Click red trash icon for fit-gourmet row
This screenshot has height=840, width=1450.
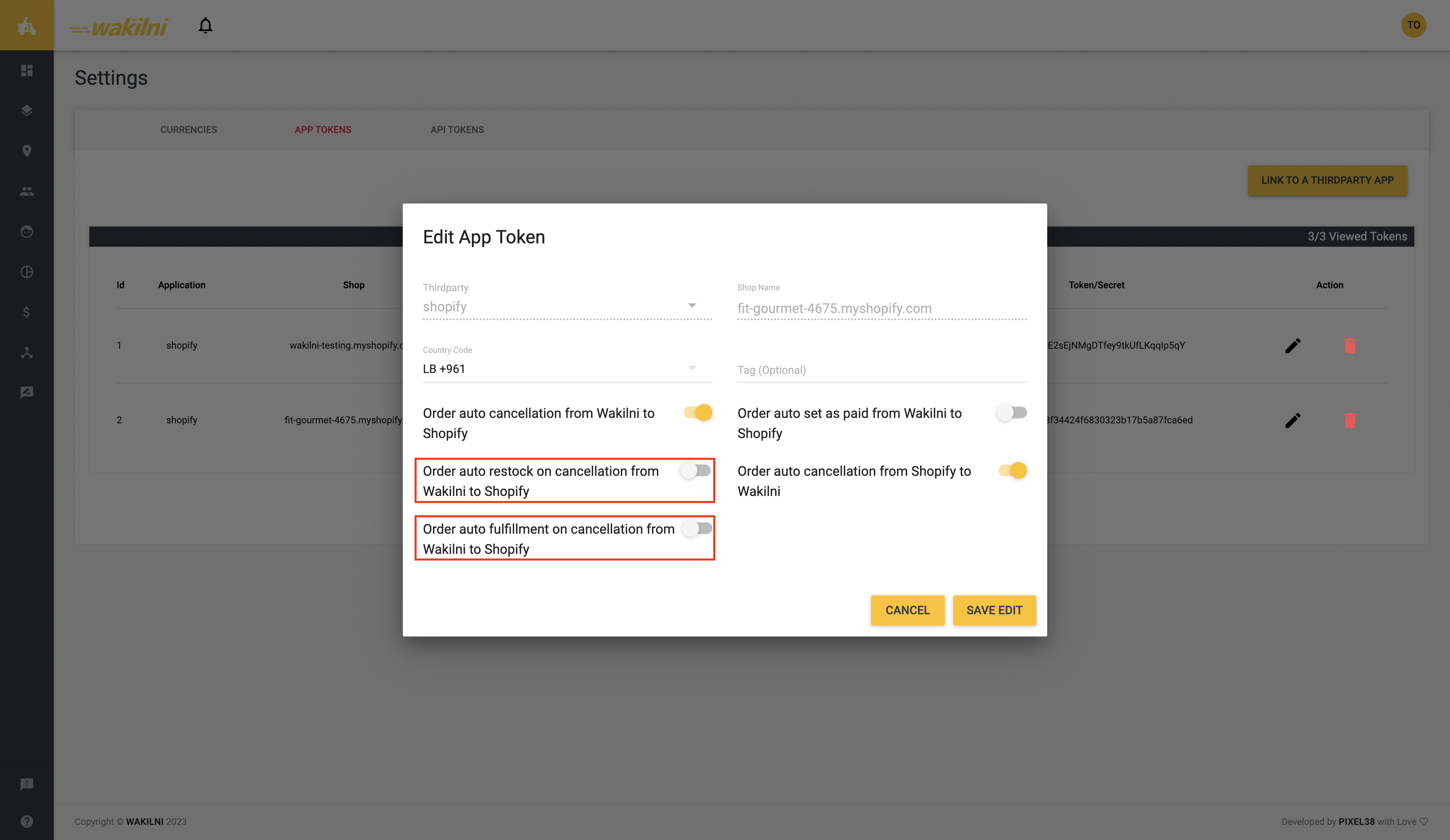(1349, 420)
